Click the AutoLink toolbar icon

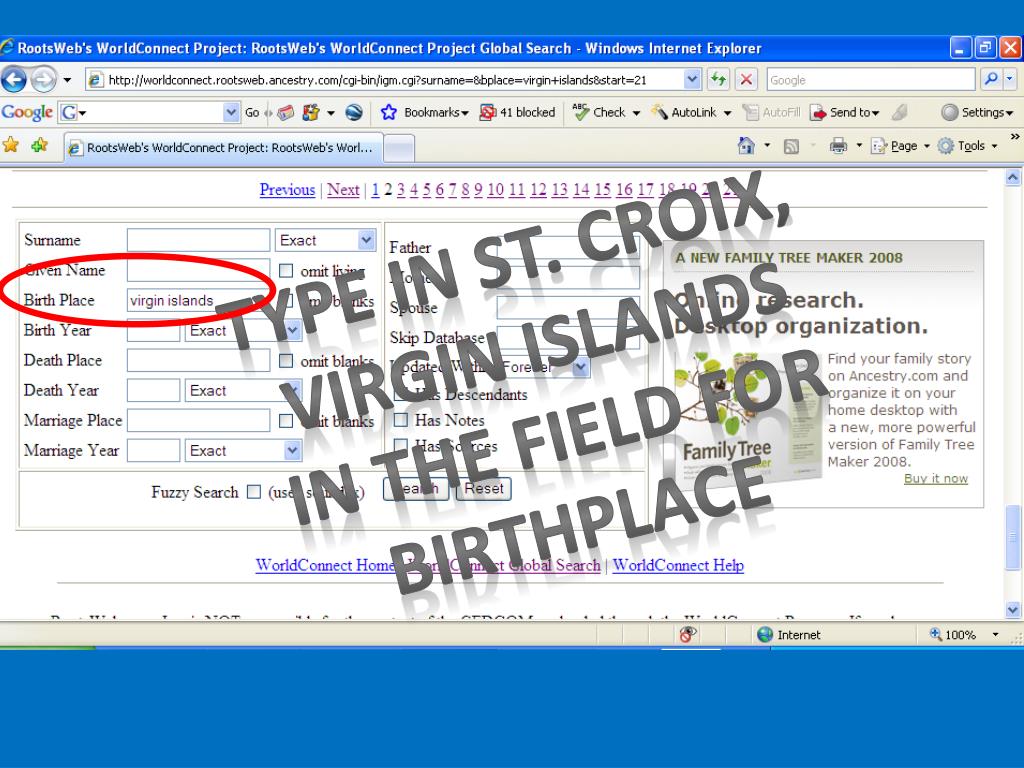[660, 112]
